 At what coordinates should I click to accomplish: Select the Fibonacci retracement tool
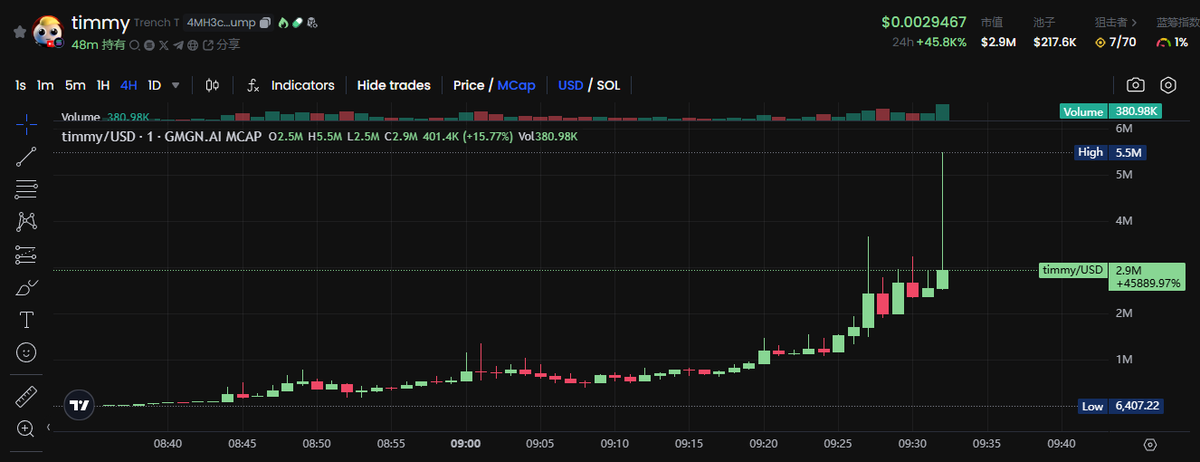coord(27,188)
